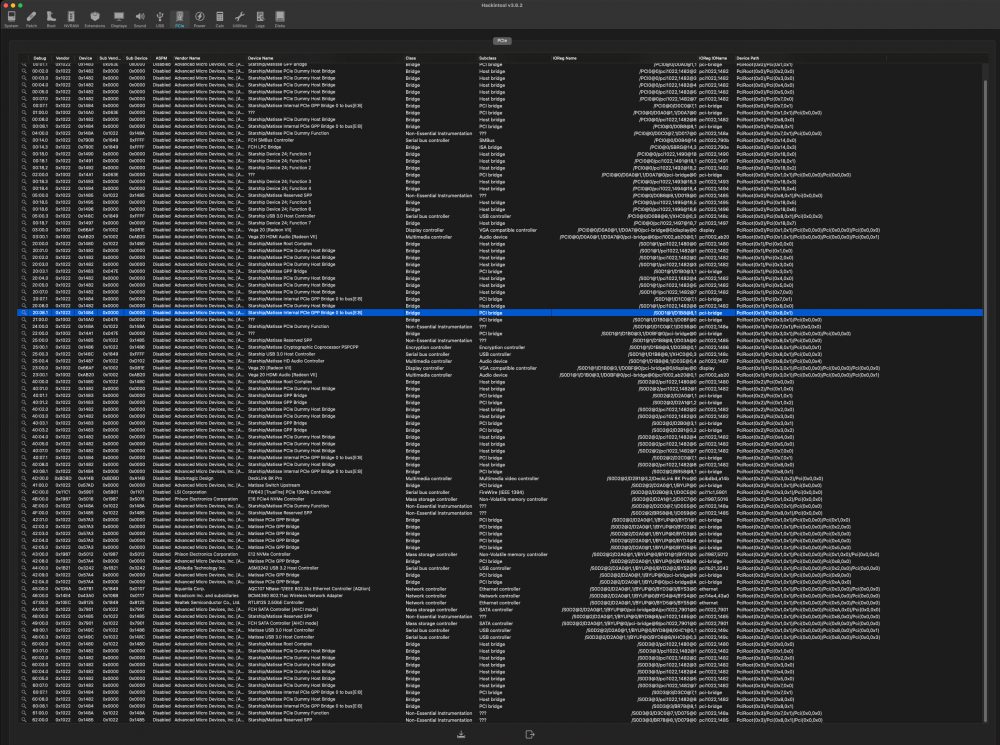Open the Extensions section in the toolbar
1000x745 pixels.
coord(94,18)
